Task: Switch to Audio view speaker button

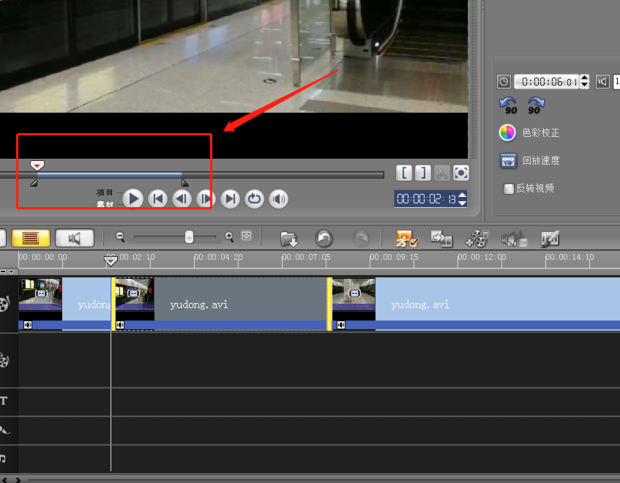Action: point(75,238)
